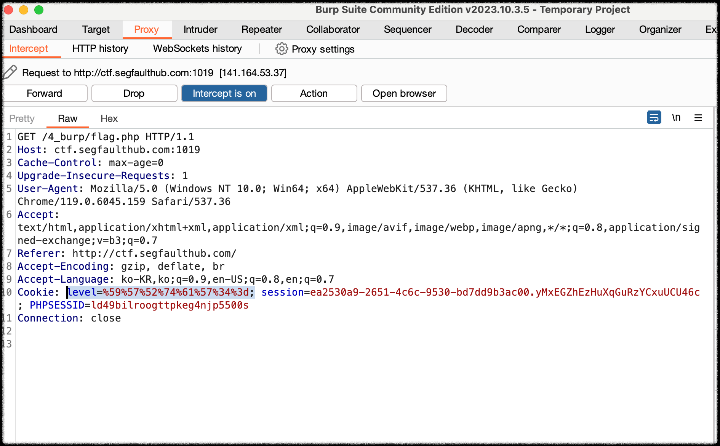
Task: Click the request target URL text
Action: tap(143, 73)
